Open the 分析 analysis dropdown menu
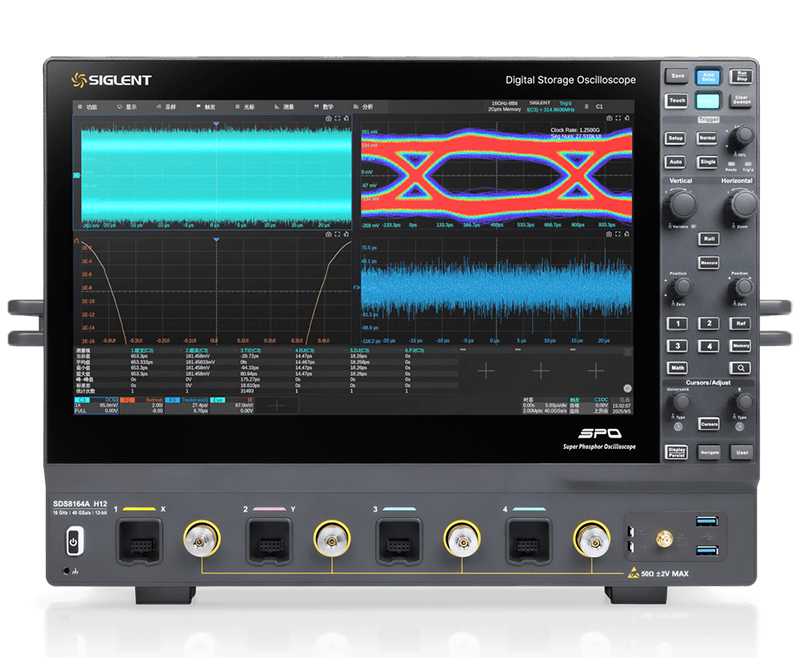 click(365, 105)
